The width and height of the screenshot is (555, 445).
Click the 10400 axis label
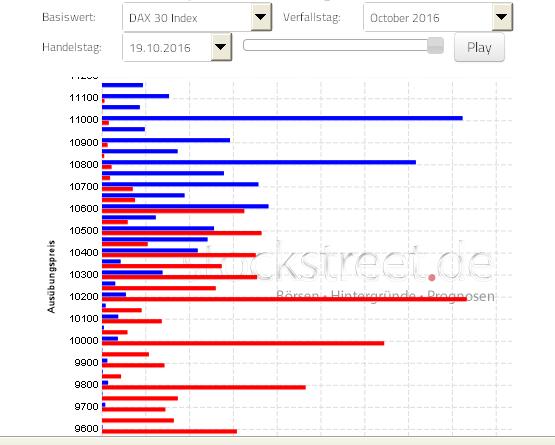84,253
